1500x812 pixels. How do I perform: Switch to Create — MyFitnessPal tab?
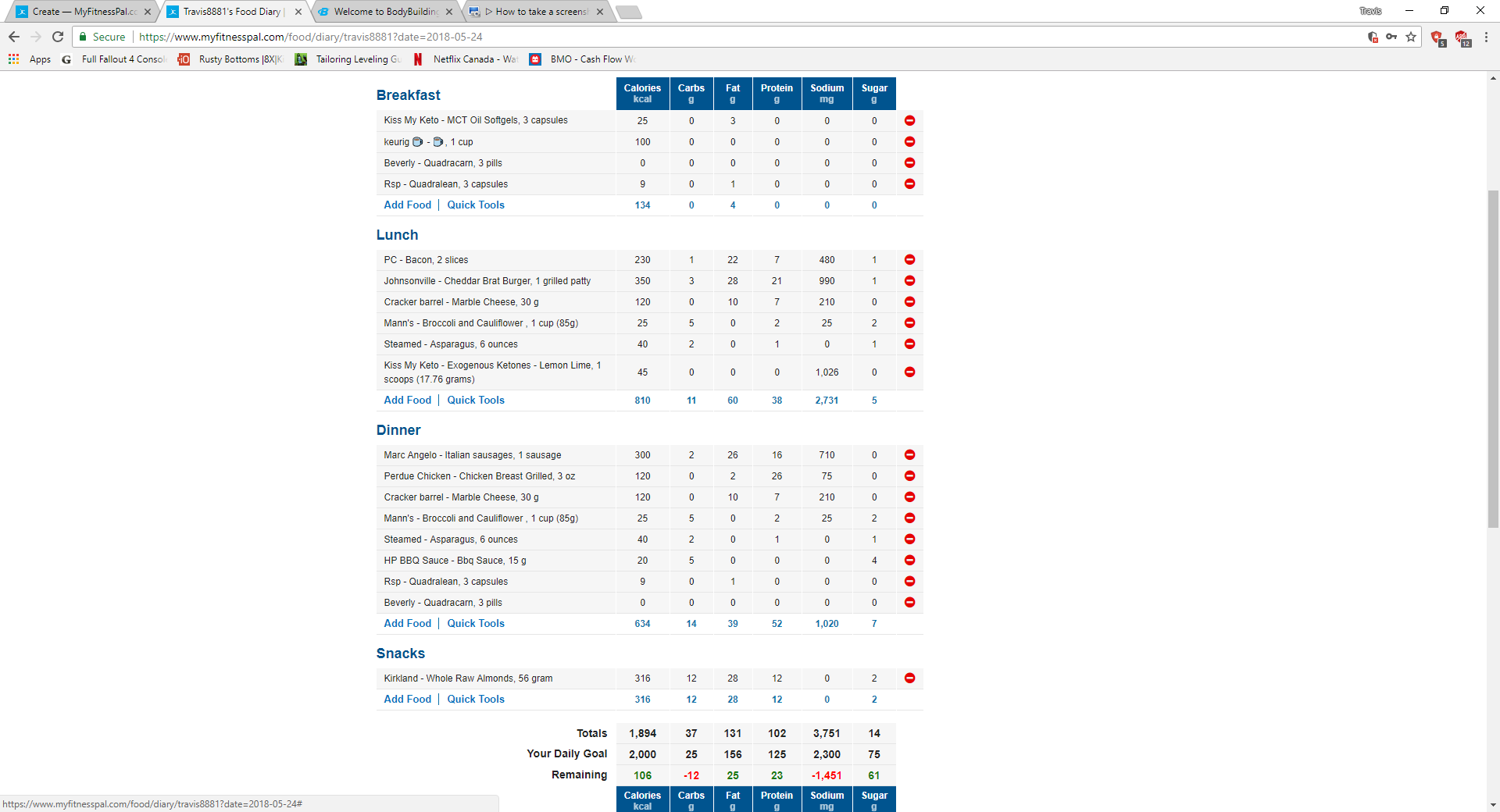[x=84, y=12]
